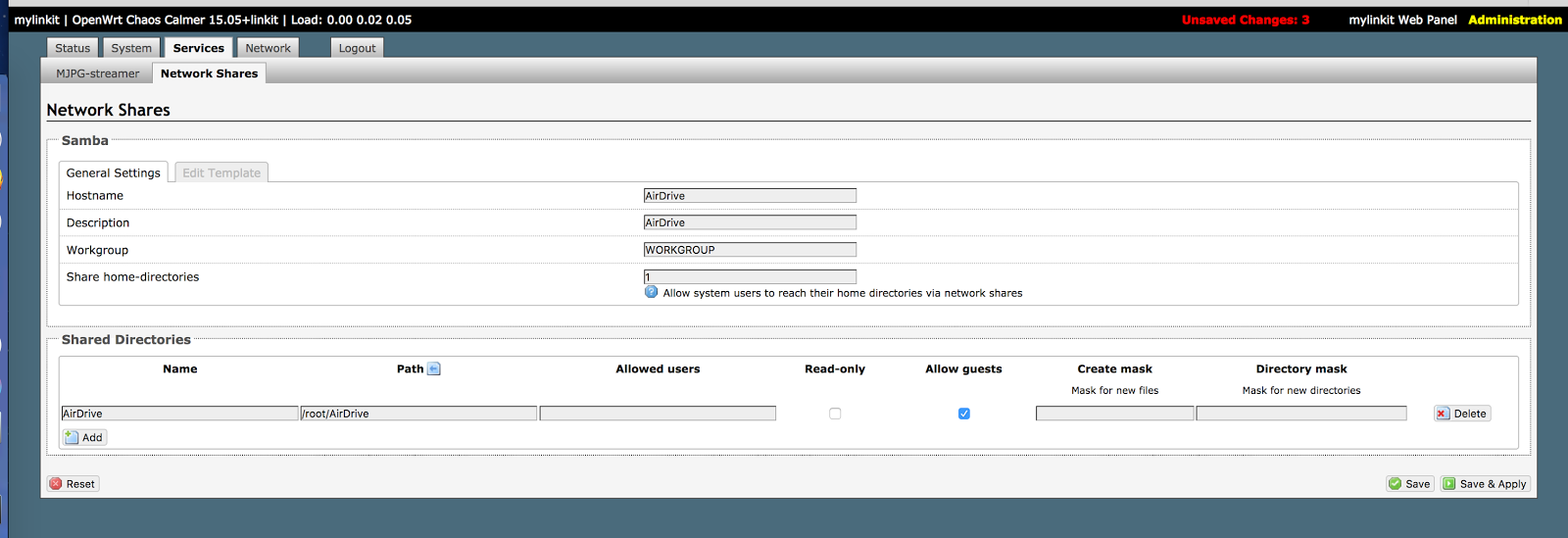The image size is (1568, 538).
Task: Click the Description label
Action: pyautogui.click(x=98, y=222)
